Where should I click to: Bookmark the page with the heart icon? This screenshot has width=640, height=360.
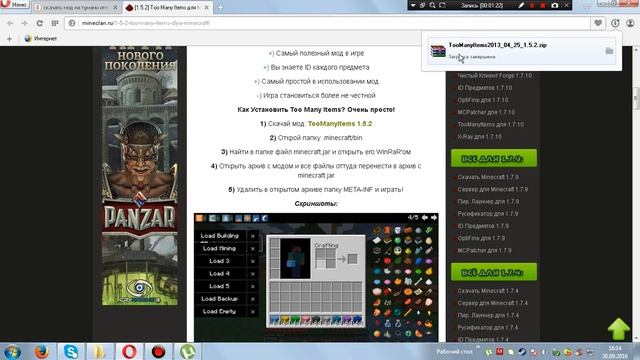598,23
